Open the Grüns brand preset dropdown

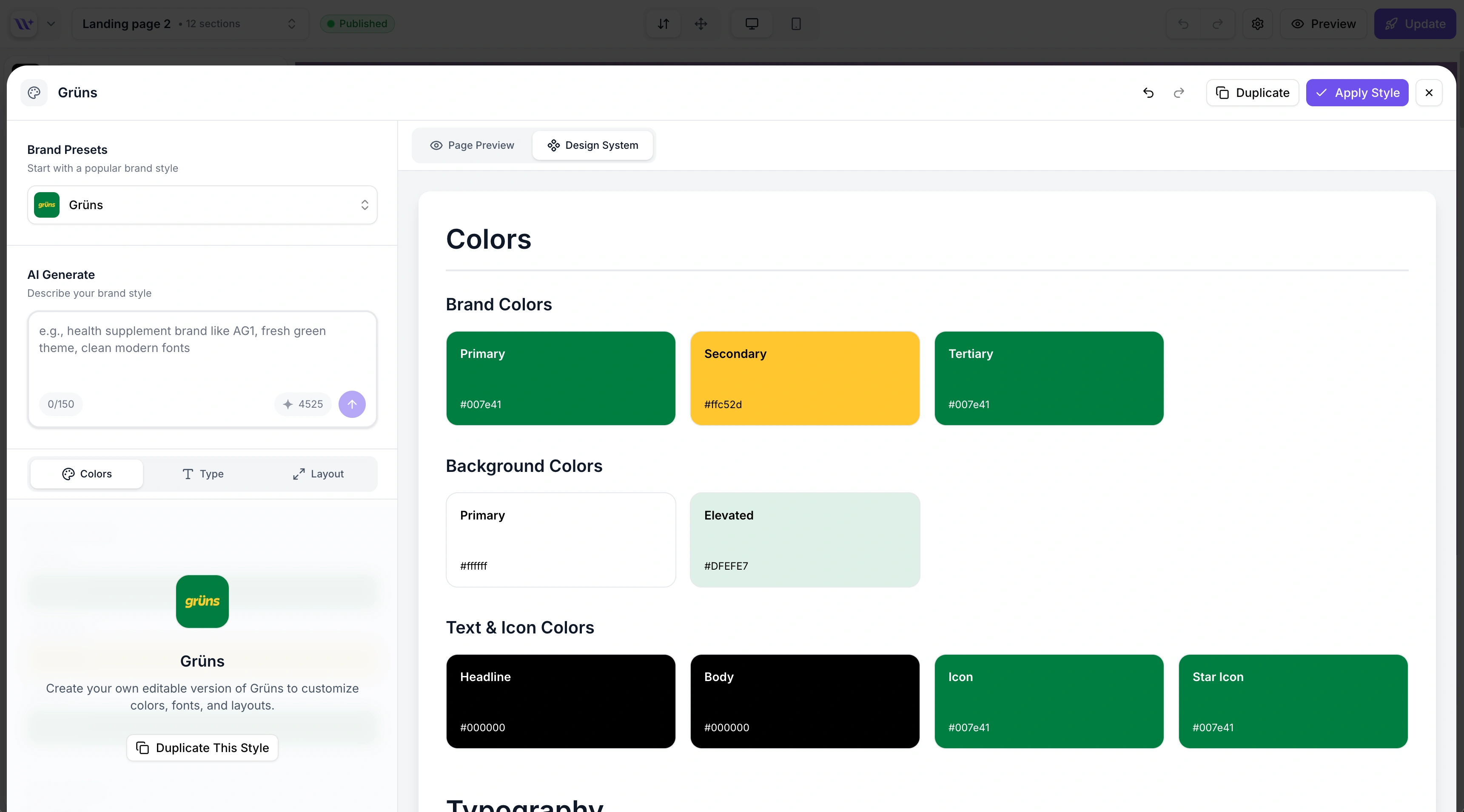point(202,205)
